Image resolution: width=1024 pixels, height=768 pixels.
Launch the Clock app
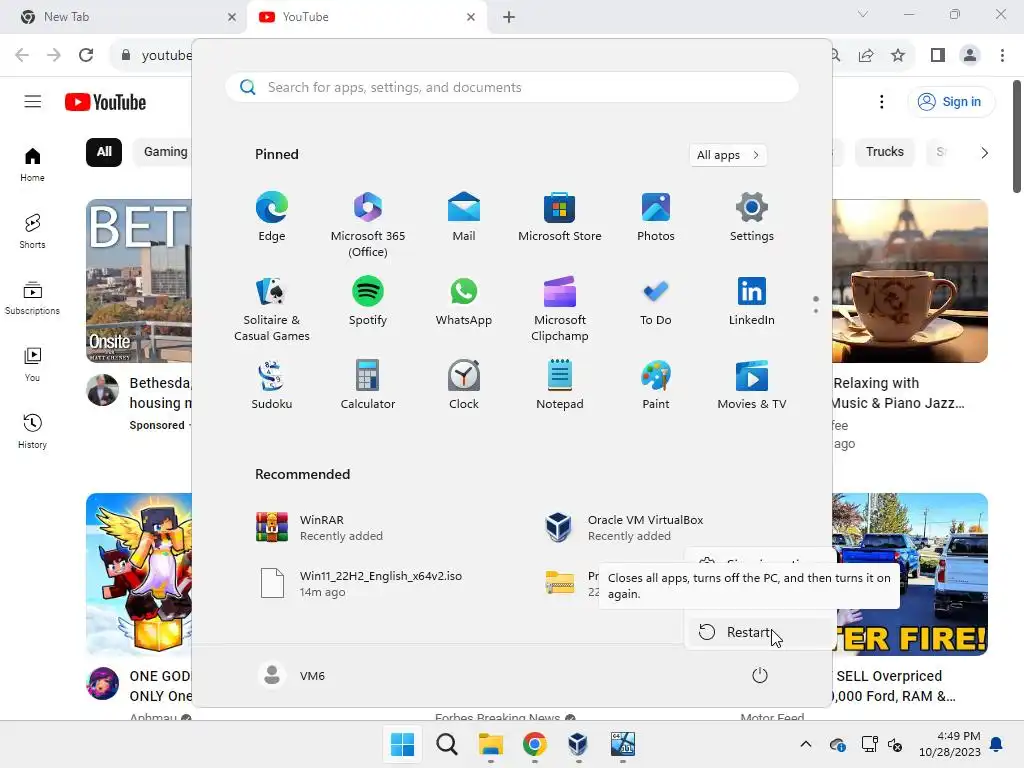coord(464,385)
